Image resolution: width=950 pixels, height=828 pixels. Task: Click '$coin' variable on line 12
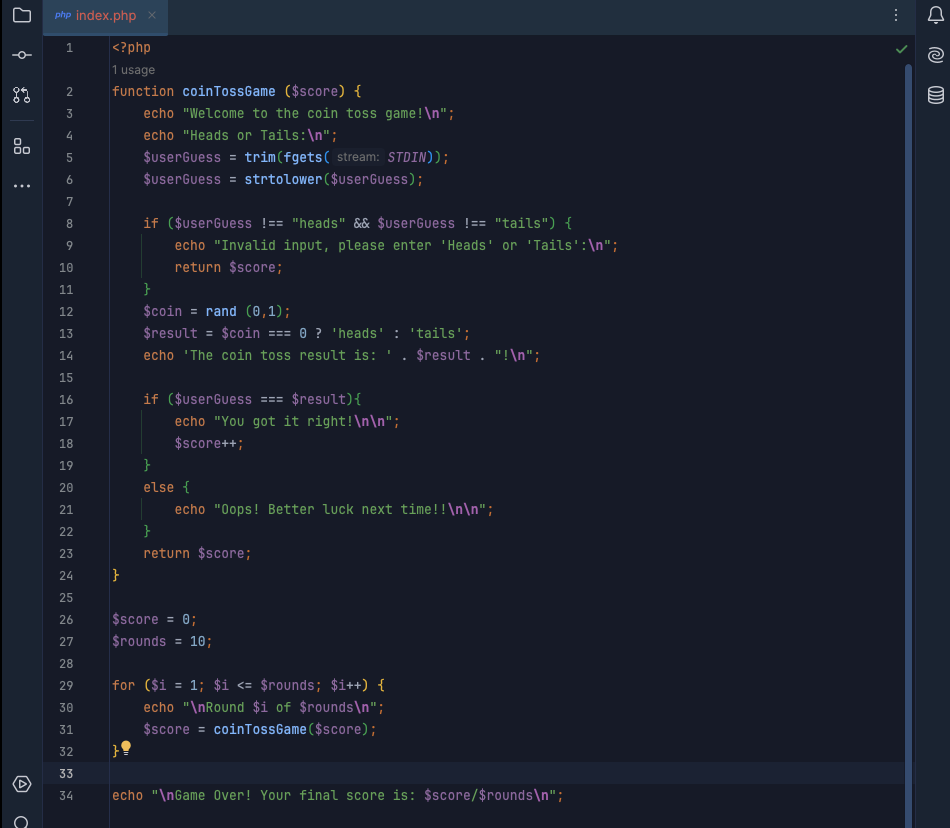click(162, 311)
